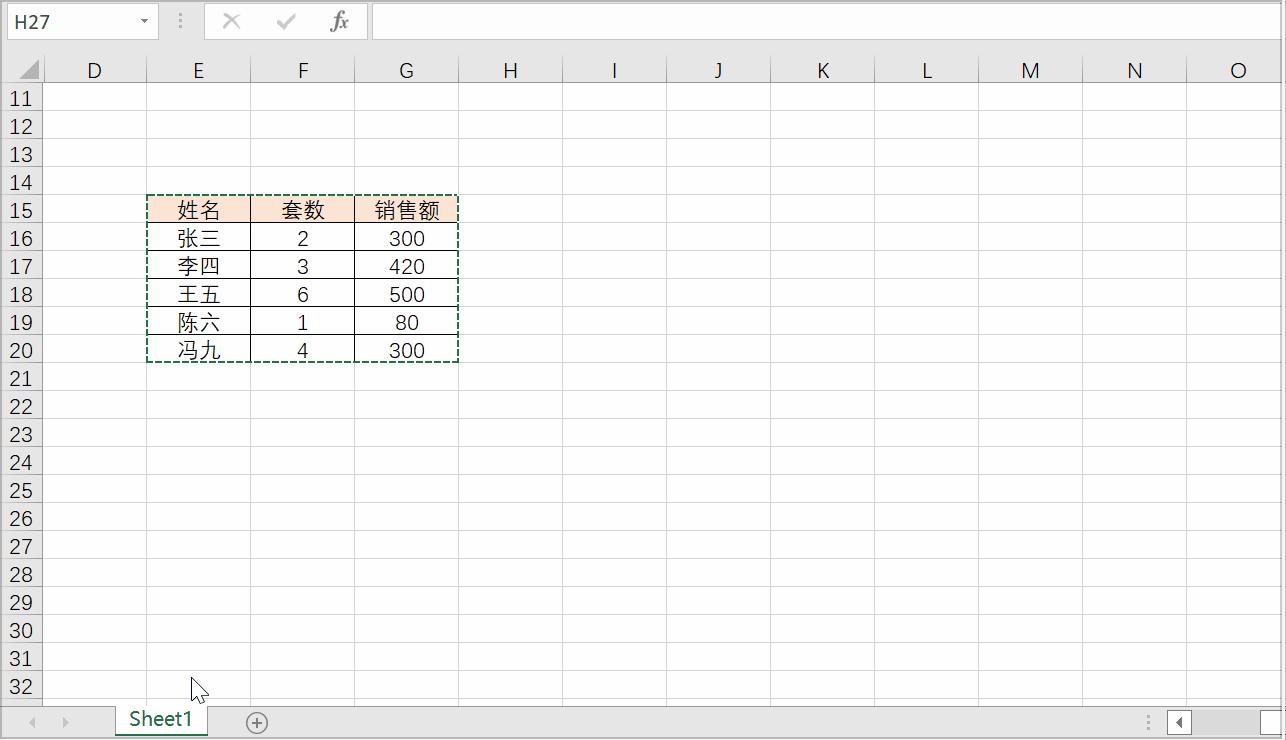Select column header K
This screenshot has height=740, width=1286.
pos(822,70)
